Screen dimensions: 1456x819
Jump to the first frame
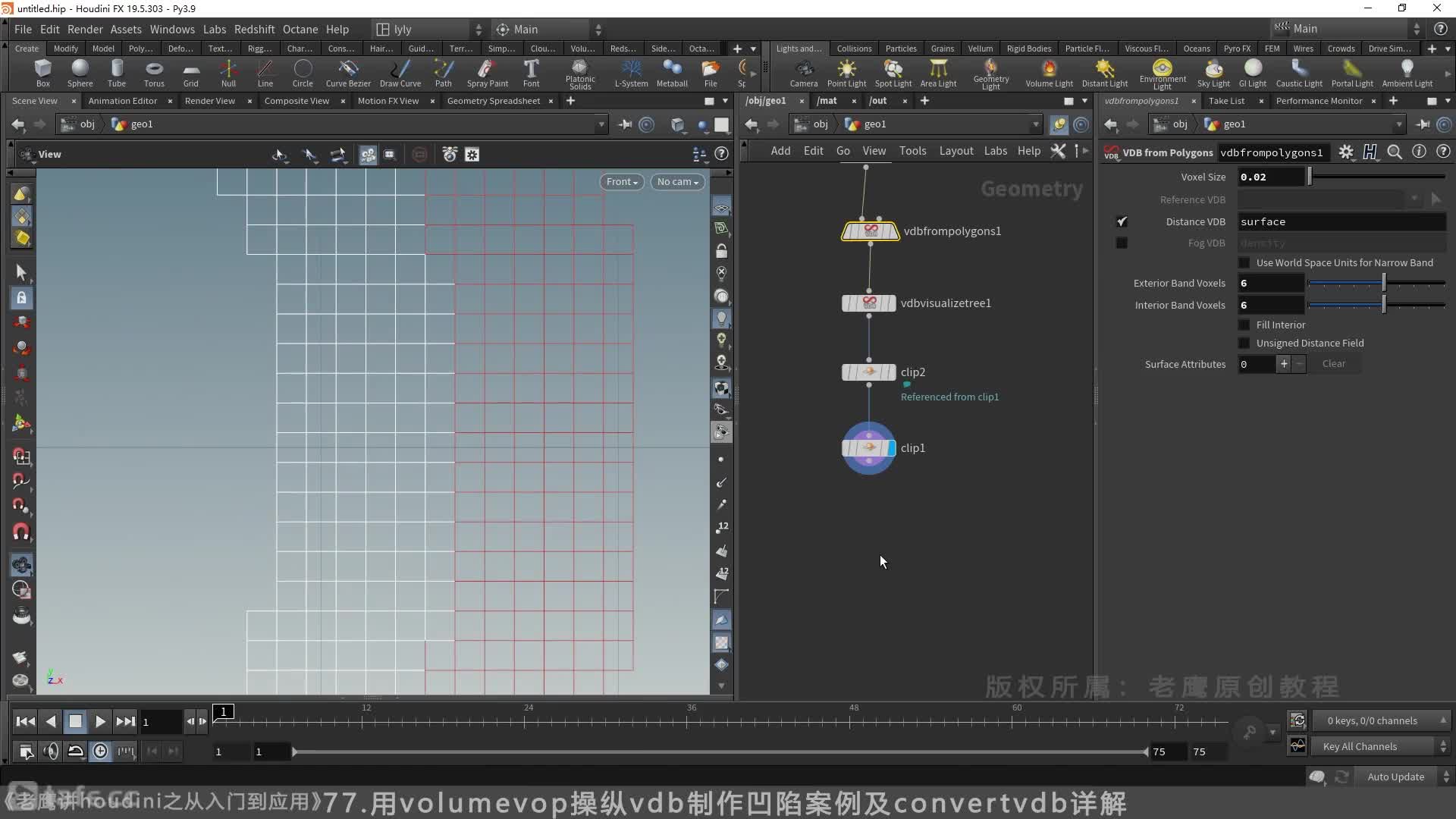(25, 721)
